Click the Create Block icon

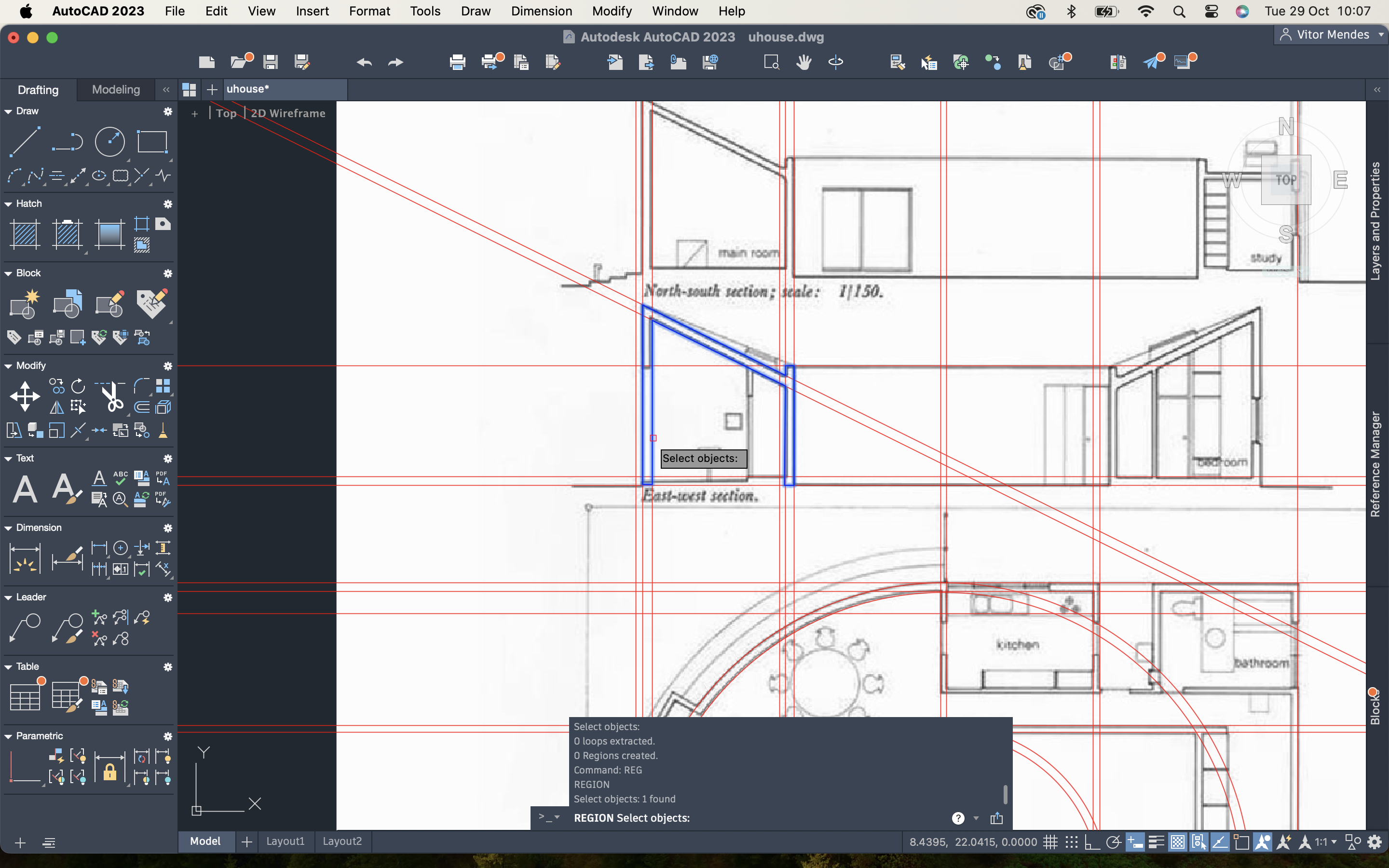(25, 304)
